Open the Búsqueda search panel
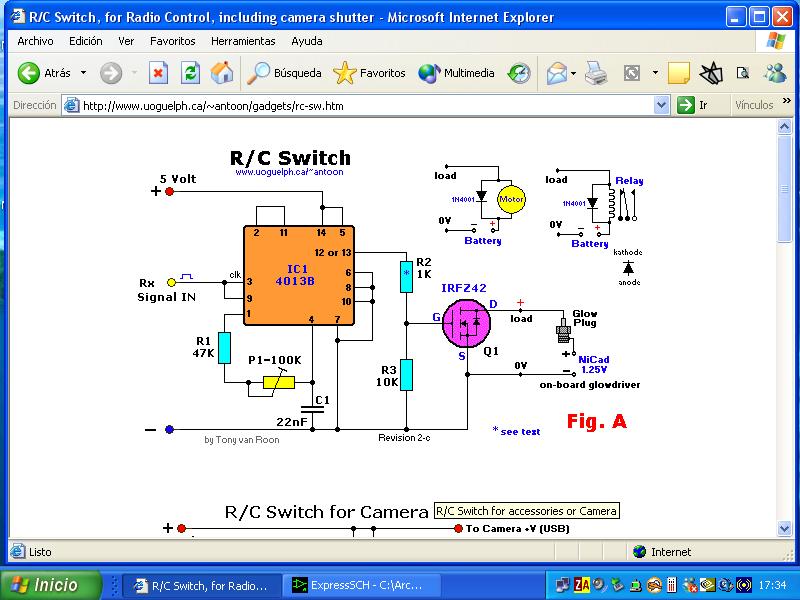Viewport: 800px width, 600px height. click(285, 73)
